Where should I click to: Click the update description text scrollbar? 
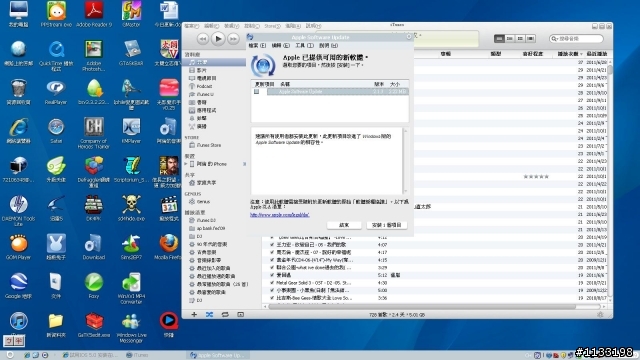[x=405, y=161]
